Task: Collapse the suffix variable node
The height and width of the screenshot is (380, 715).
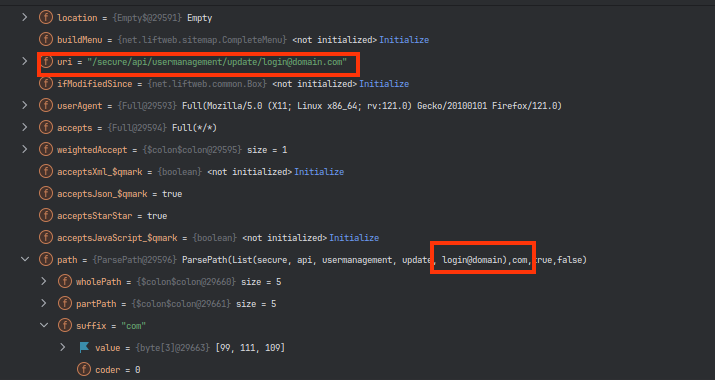Action: click(x=44, y=325)
